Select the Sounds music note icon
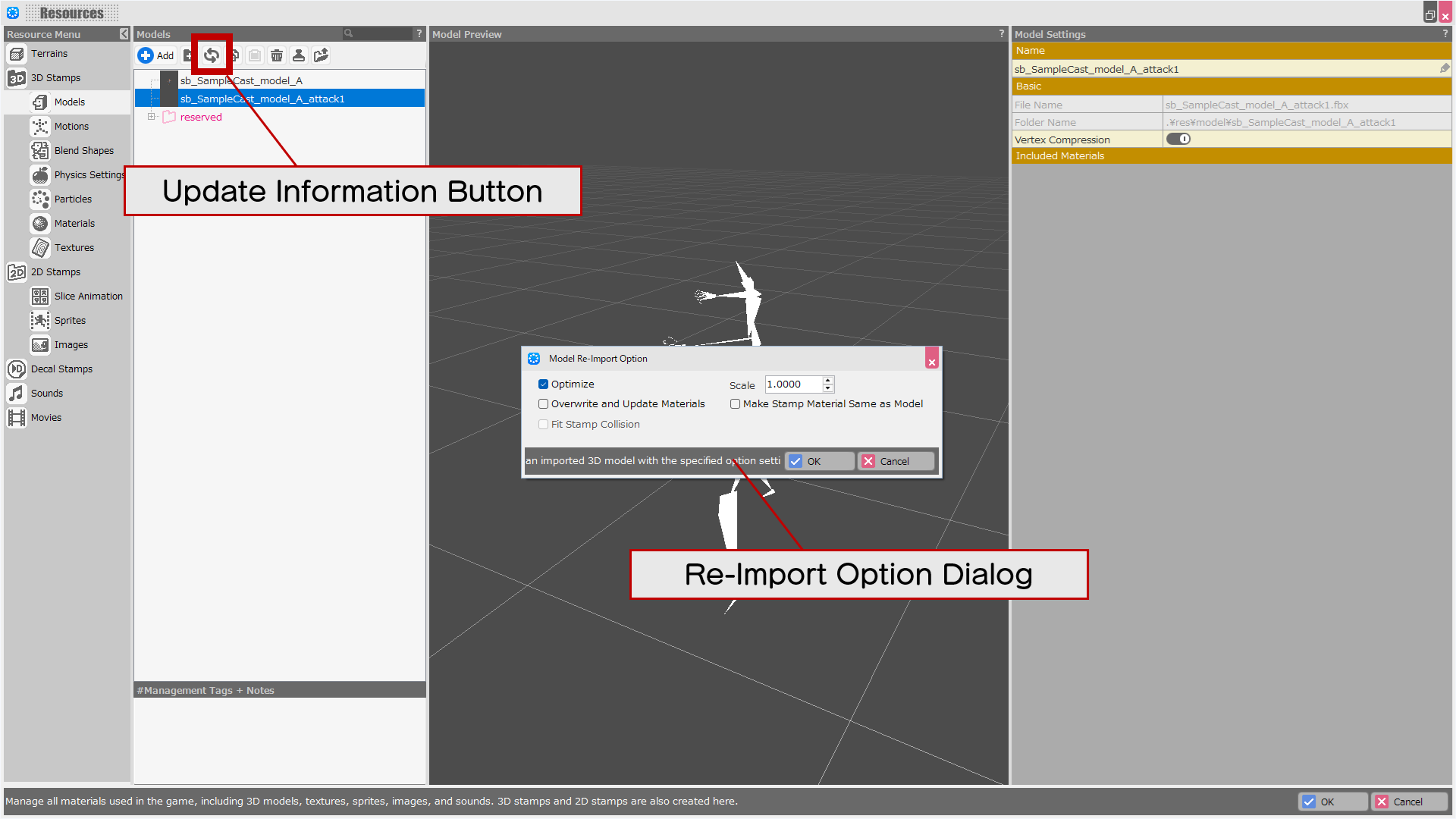This screenshot has height=819, width=1456. [17, 394]
